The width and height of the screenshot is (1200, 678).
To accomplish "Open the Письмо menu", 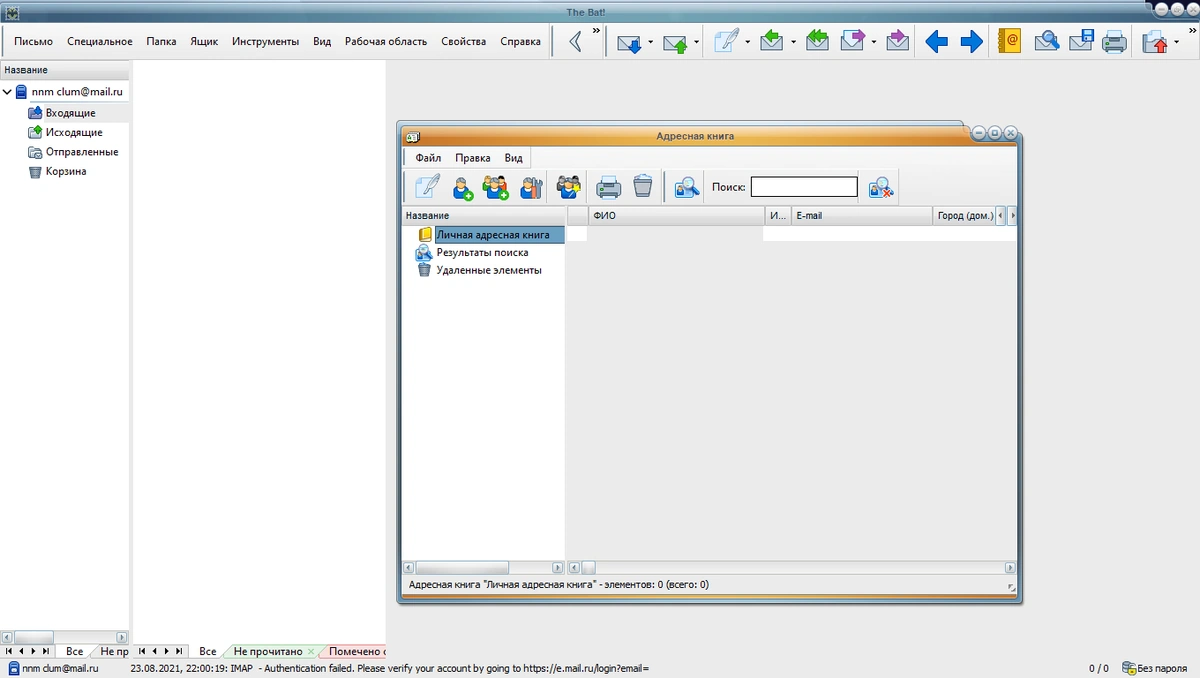I will click(x=33, y=41).
